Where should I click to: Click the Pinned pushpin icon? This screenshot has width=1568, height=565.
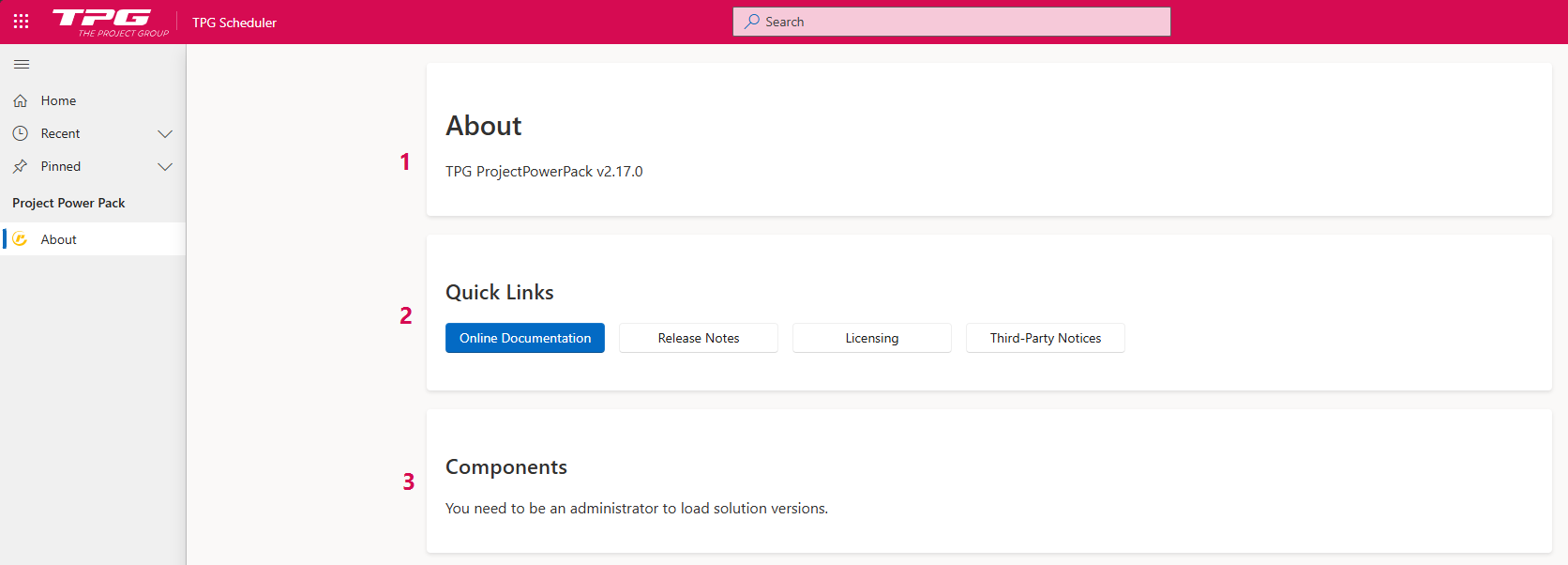click(21, 166)
